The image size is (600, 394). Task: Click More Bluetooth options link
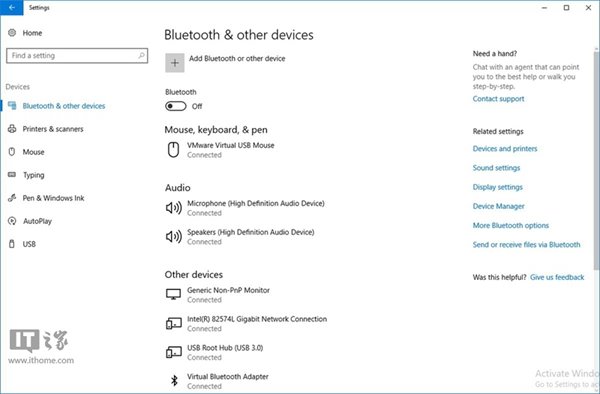510,225
